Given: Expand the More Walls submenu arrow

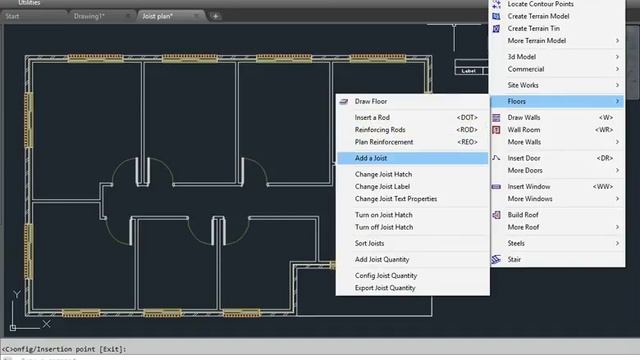Looking at the screenshot, I should (617, 142).
